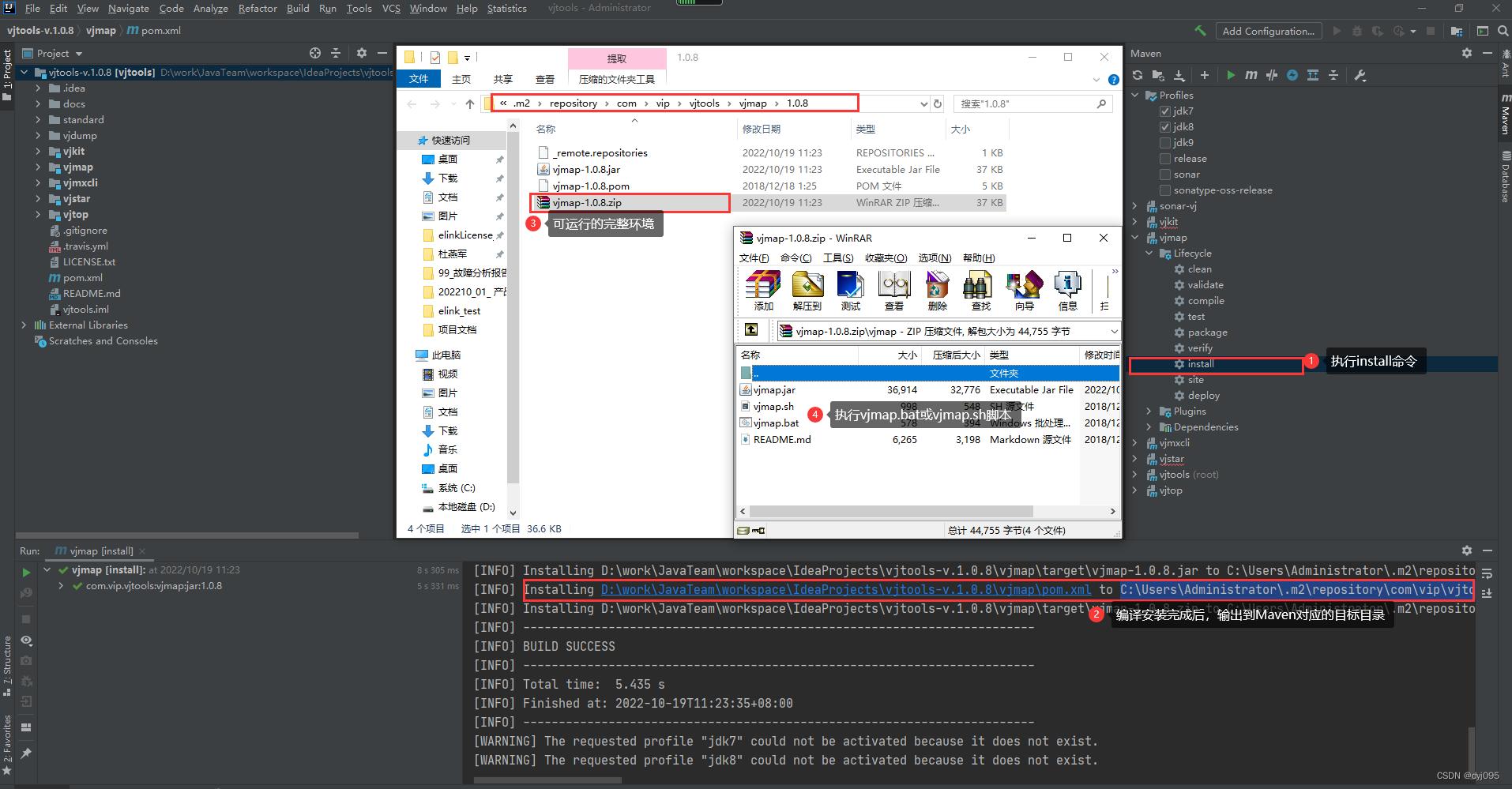Open the Database side tool window
Image resolution: width=1512 pixels, height=789 pixels.
(1505, 178)
